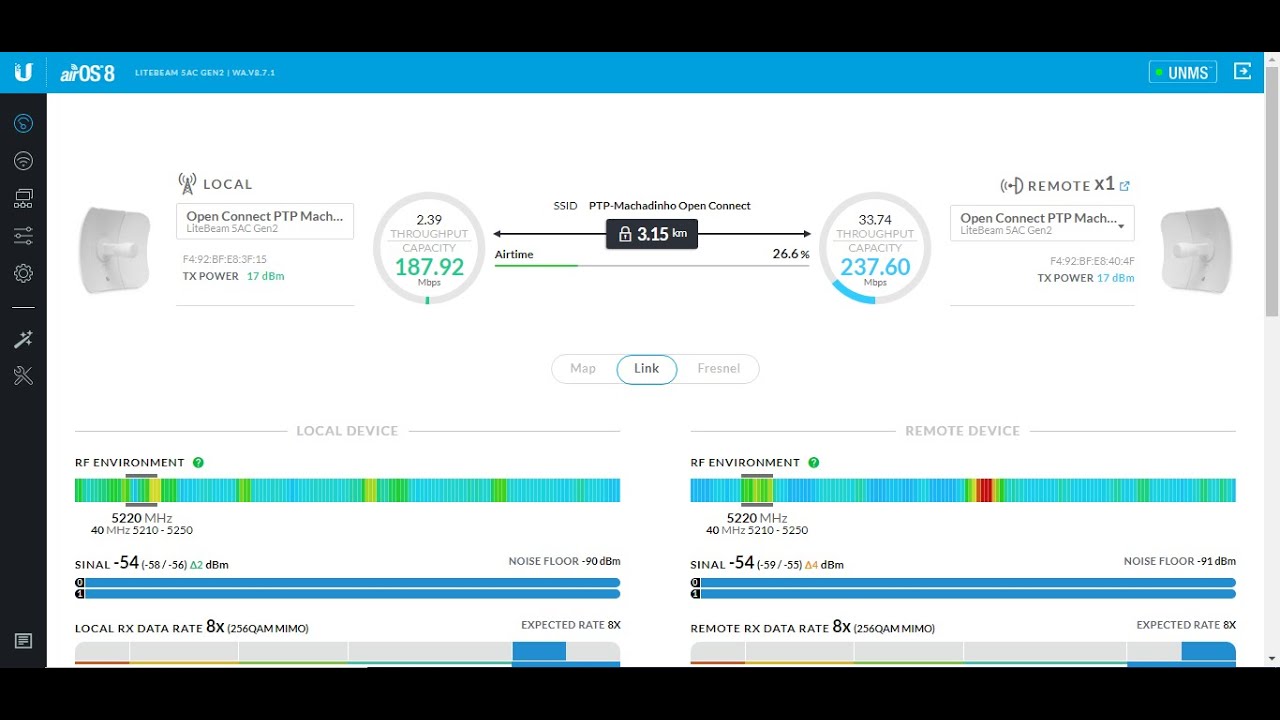
Task: Open the main dashboard sidebar icon
Action: pyautogui.click(x=23, y=123)
